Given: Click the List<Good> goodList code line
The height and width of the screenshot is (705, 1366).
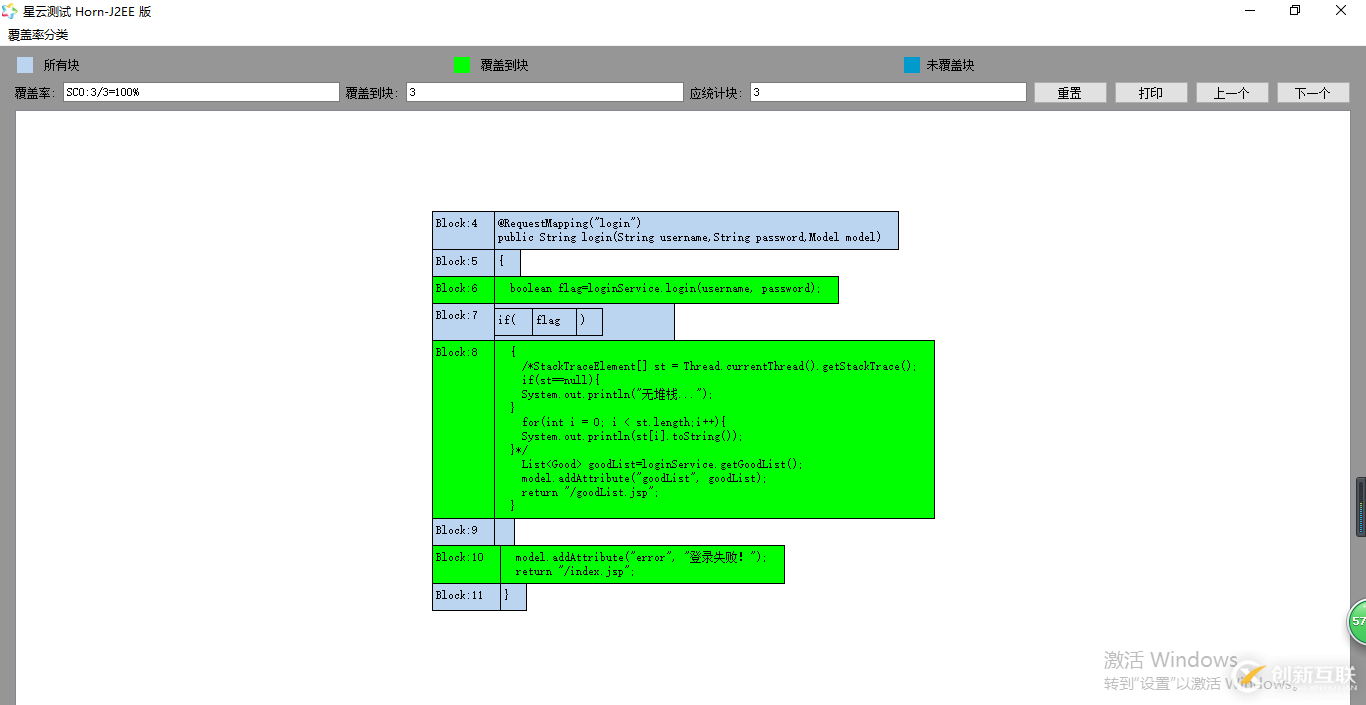Looking at the screenshot, I should point(661,464).
